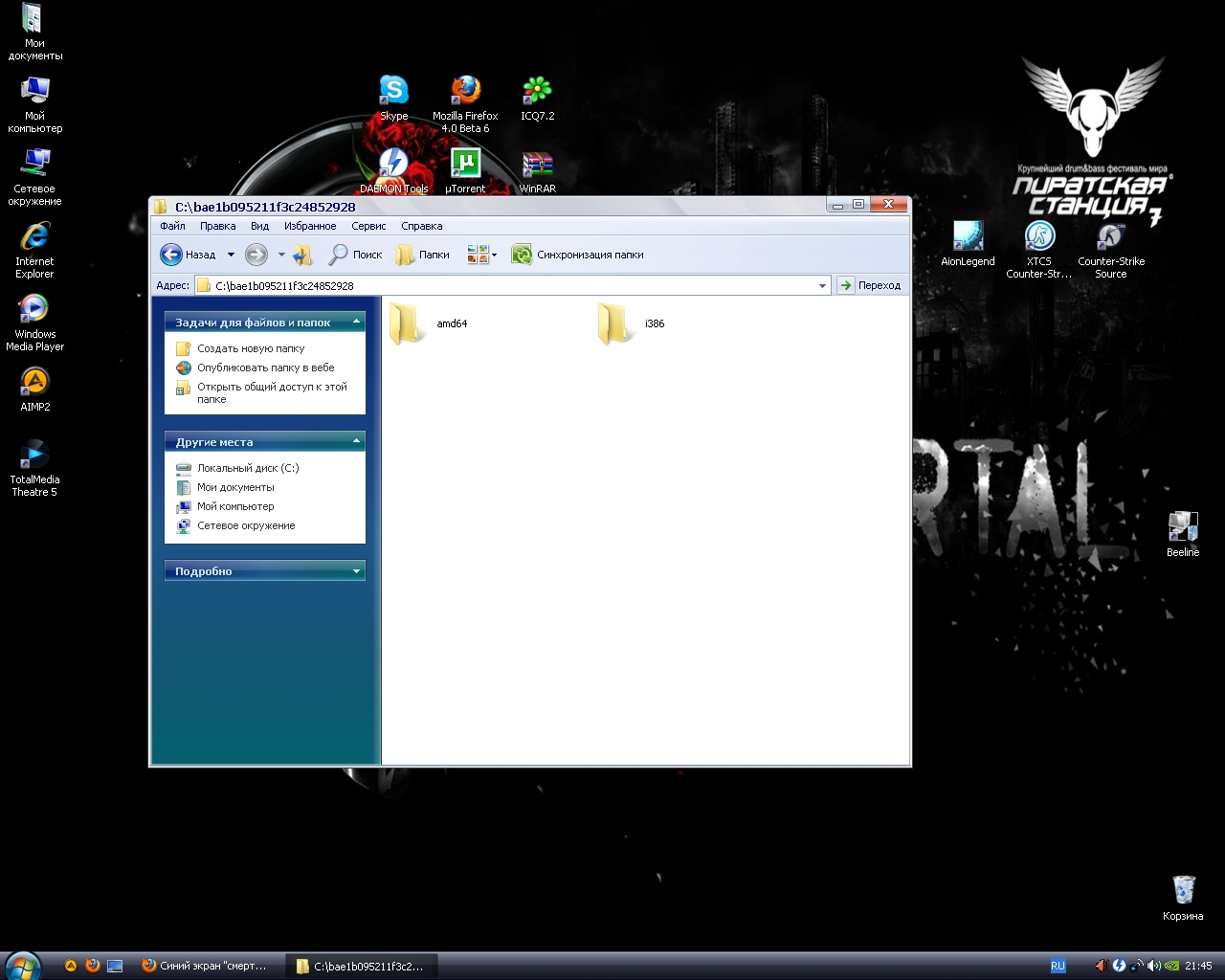Launch Mozilla Firefox 4.0 Beta 6 shortcut

pyautogui.click(x=465, y=103)
